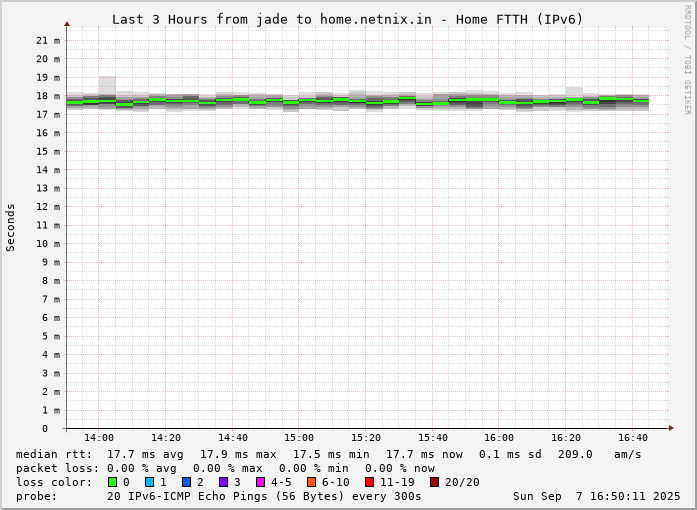
Task: Click the gray latency spike near 16:20
Action: pyautogui.click(x=574, y=92)
